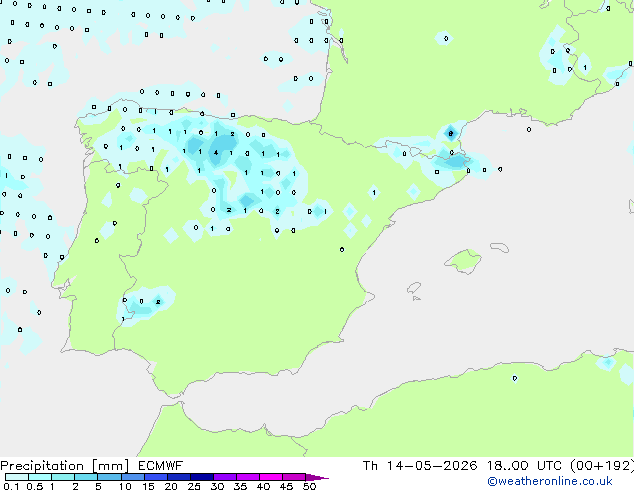Image resolution: width=634 pixels, height=490 pixels.
Task: Select the 5–10 mm light blue swatch
Action: point(109,477)
